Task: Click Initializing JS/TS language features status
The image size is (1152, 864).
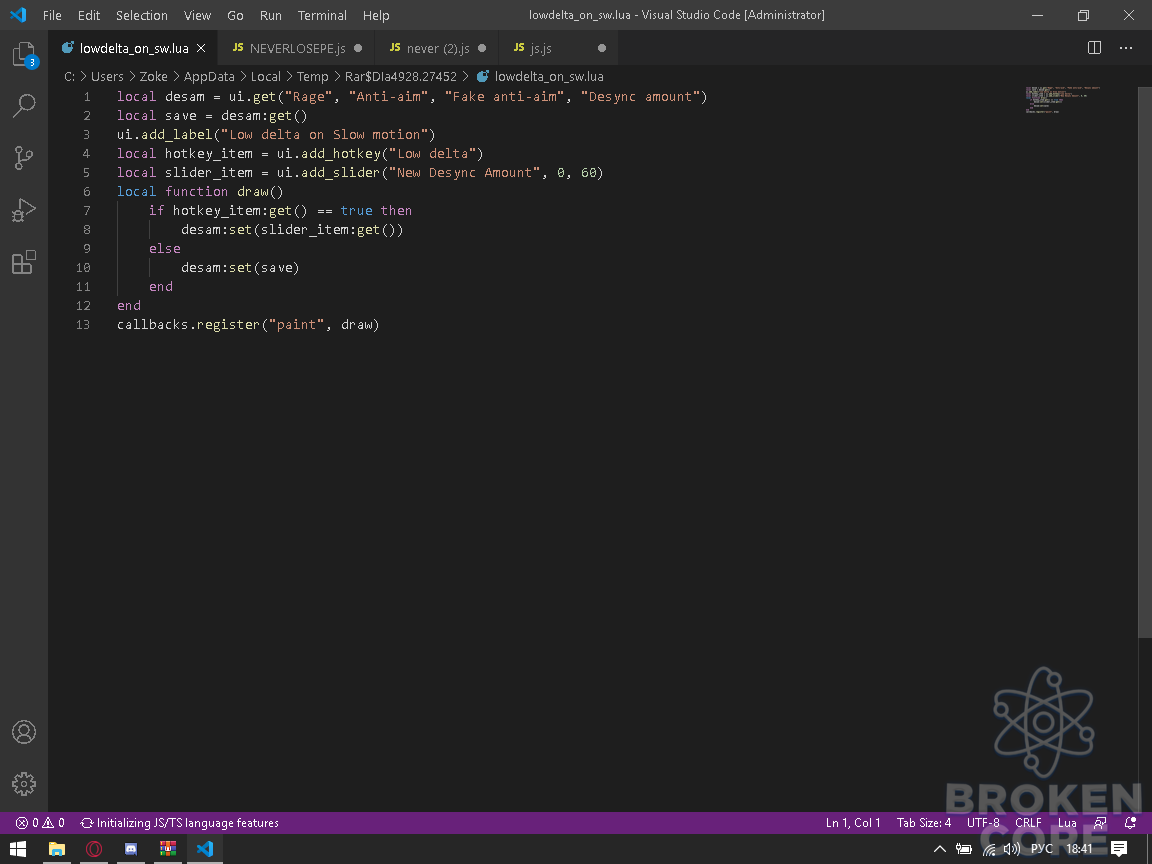Action: tap(179, 823)
